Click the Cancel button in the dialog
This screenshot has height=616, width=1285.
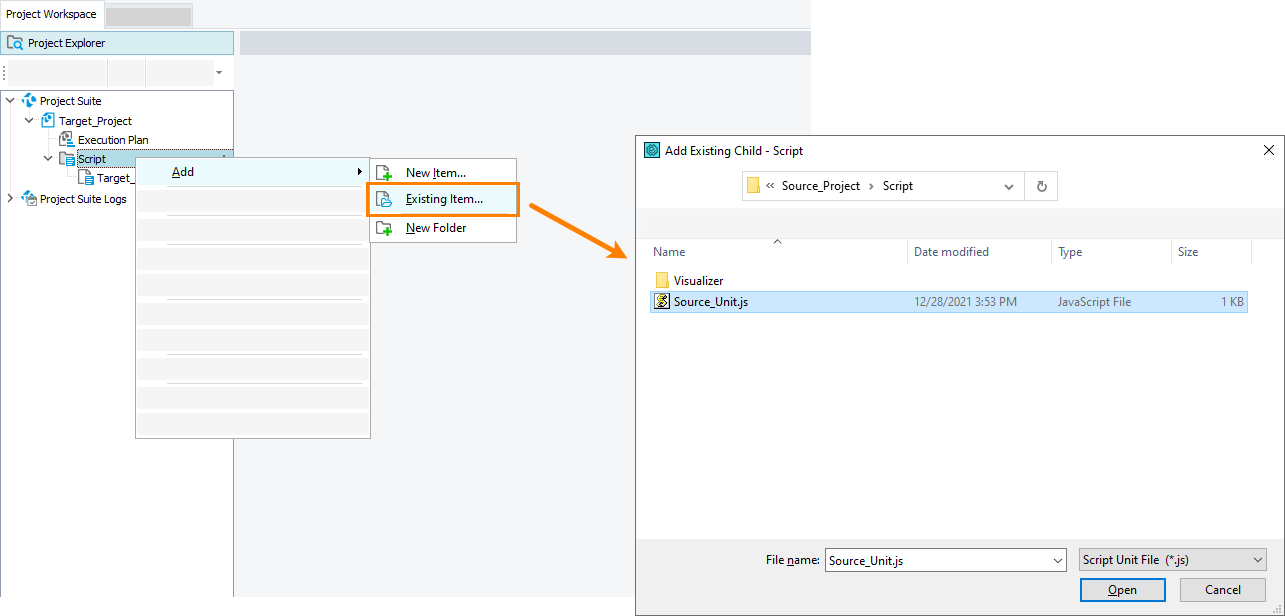1222,589
